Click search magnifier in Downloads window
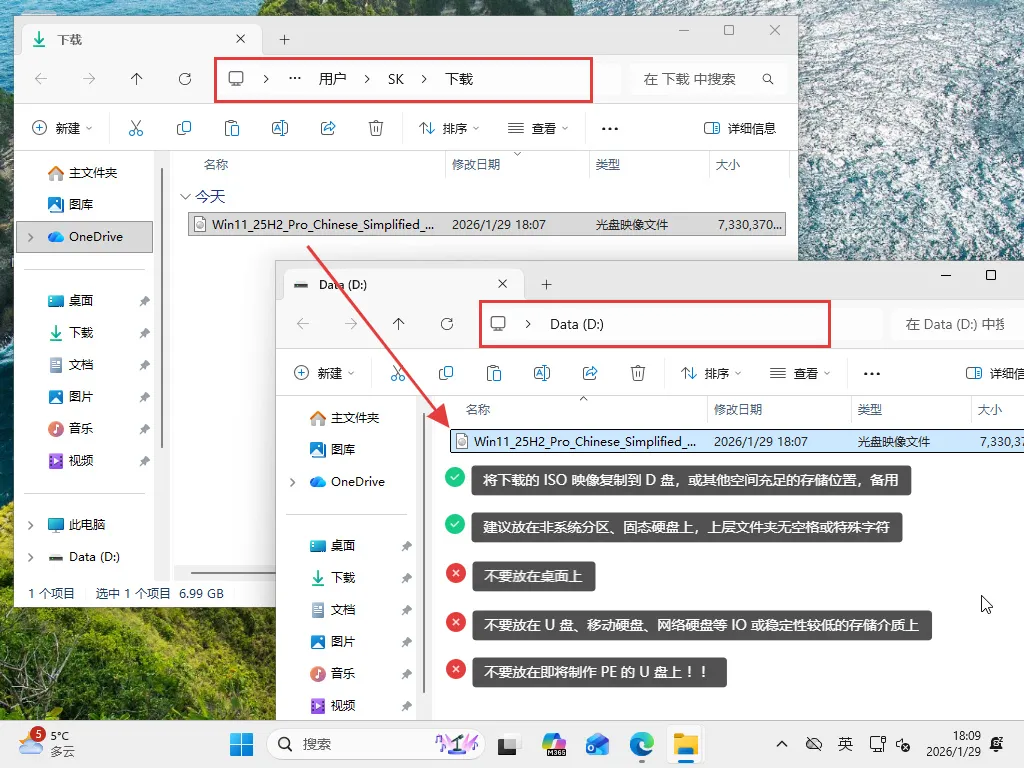The image size is (1024, 768). pyautogui.click(x=768, y=79)
